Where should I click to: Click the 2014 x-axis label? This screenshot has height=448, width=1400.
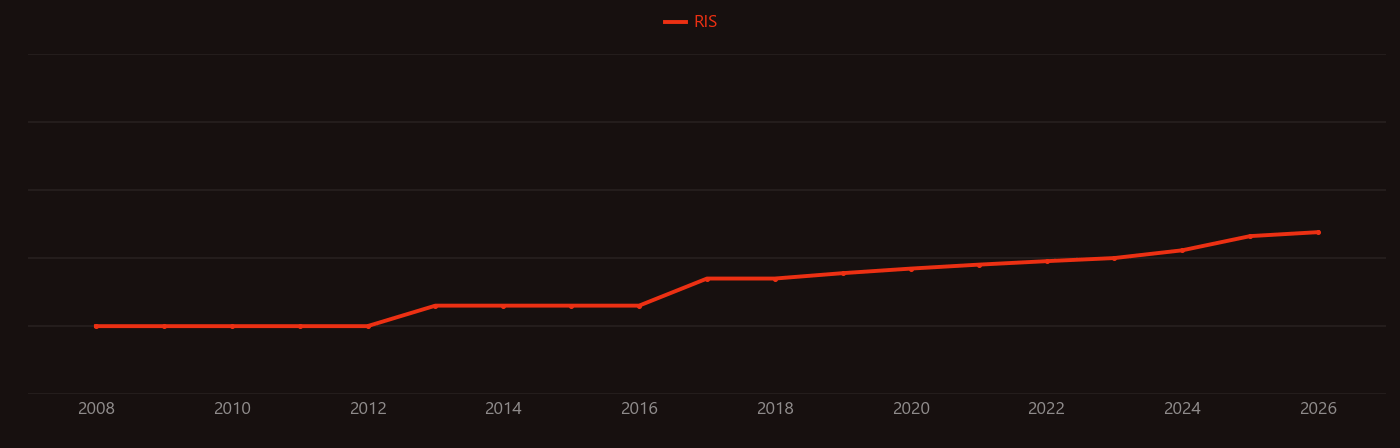[503, 409]
